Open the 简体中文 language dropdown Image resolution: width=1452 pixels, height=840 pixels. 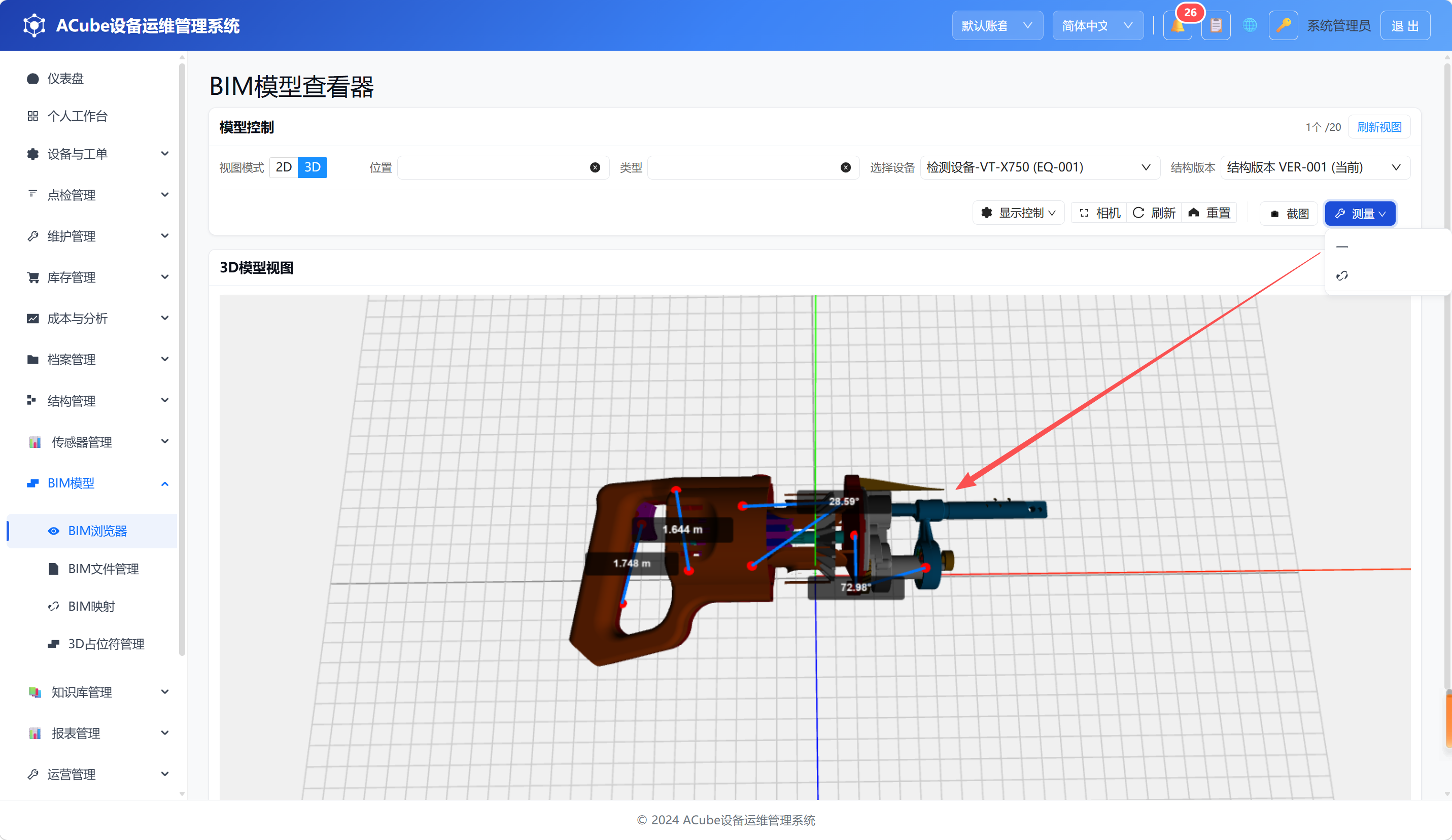1098,26
